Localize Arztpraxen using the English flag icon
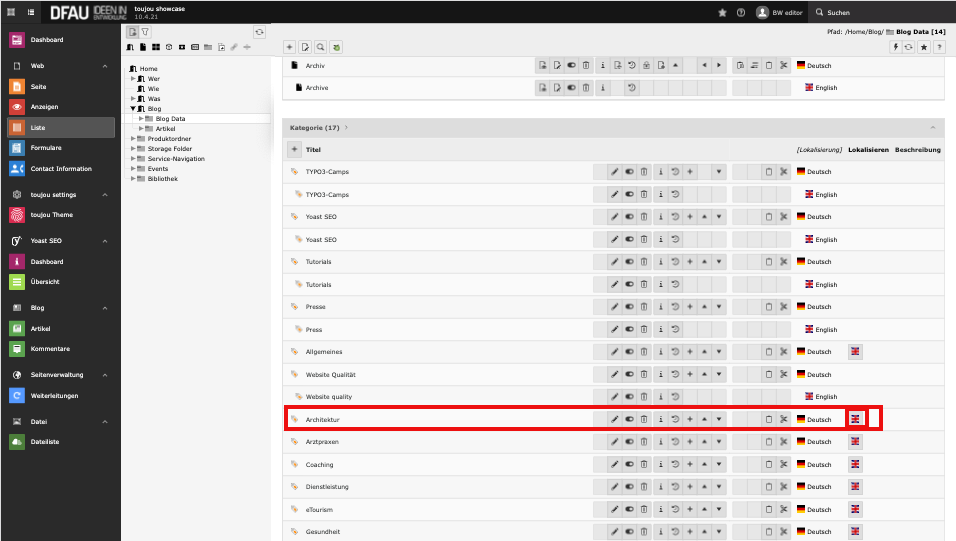The image size is (956, 541). click(855, 442)
